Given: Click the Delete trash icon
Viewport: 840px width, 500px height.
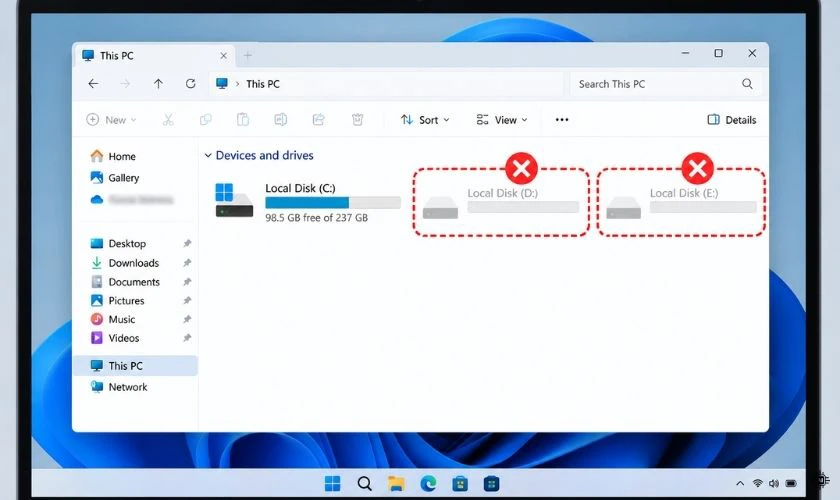Looking at the screenshot, I should coord(357,120).
